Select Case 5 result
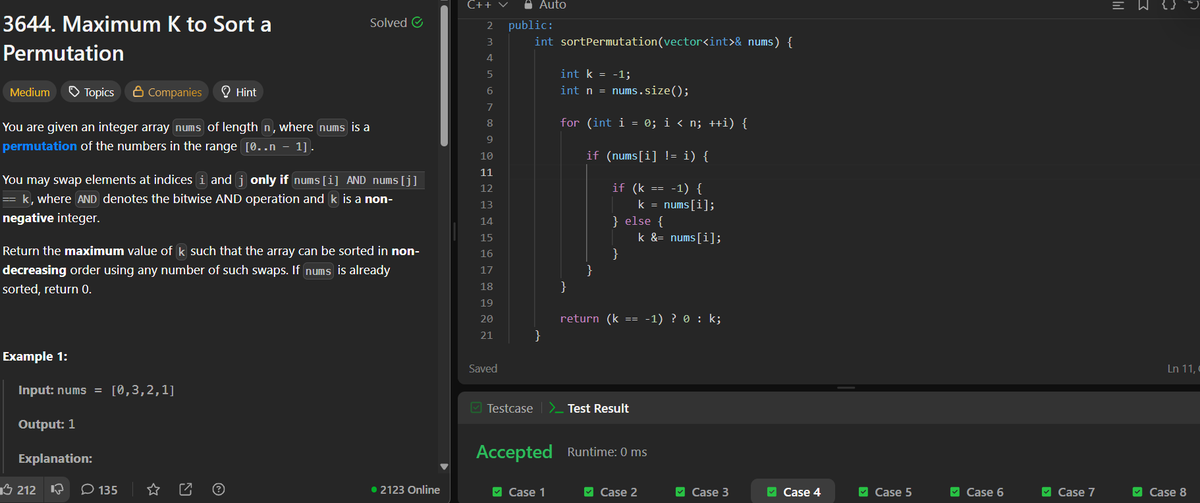Viewport: 1200px width, 503px height. [x=885, y=491]
